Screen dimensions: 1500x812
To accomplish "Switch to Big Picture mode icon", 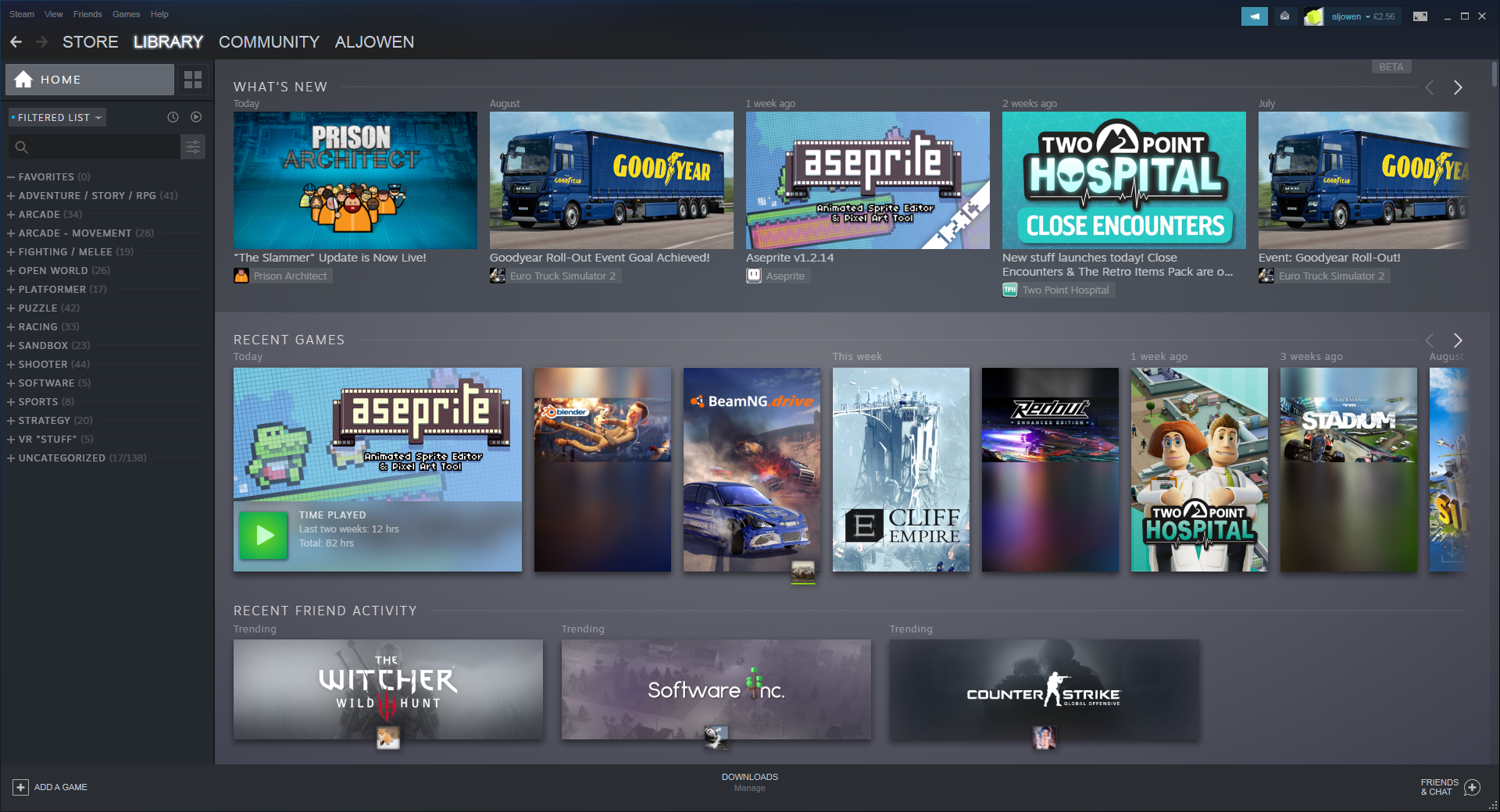I will click(x=1420, y=16).
